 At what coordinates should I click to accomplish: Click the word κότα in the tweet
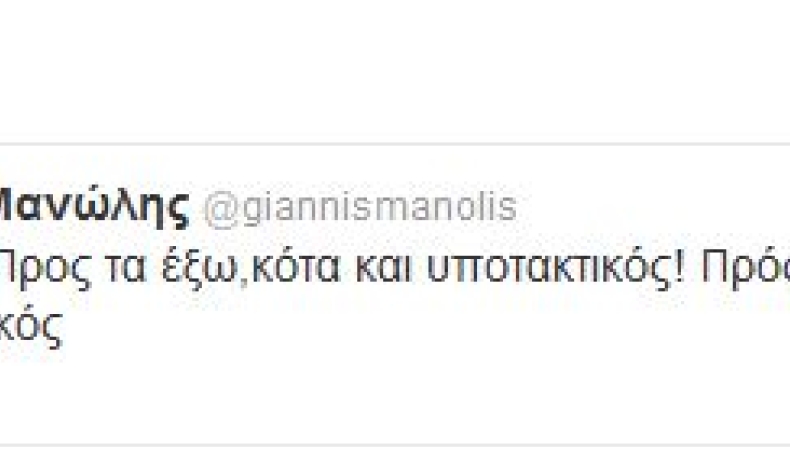296,268
